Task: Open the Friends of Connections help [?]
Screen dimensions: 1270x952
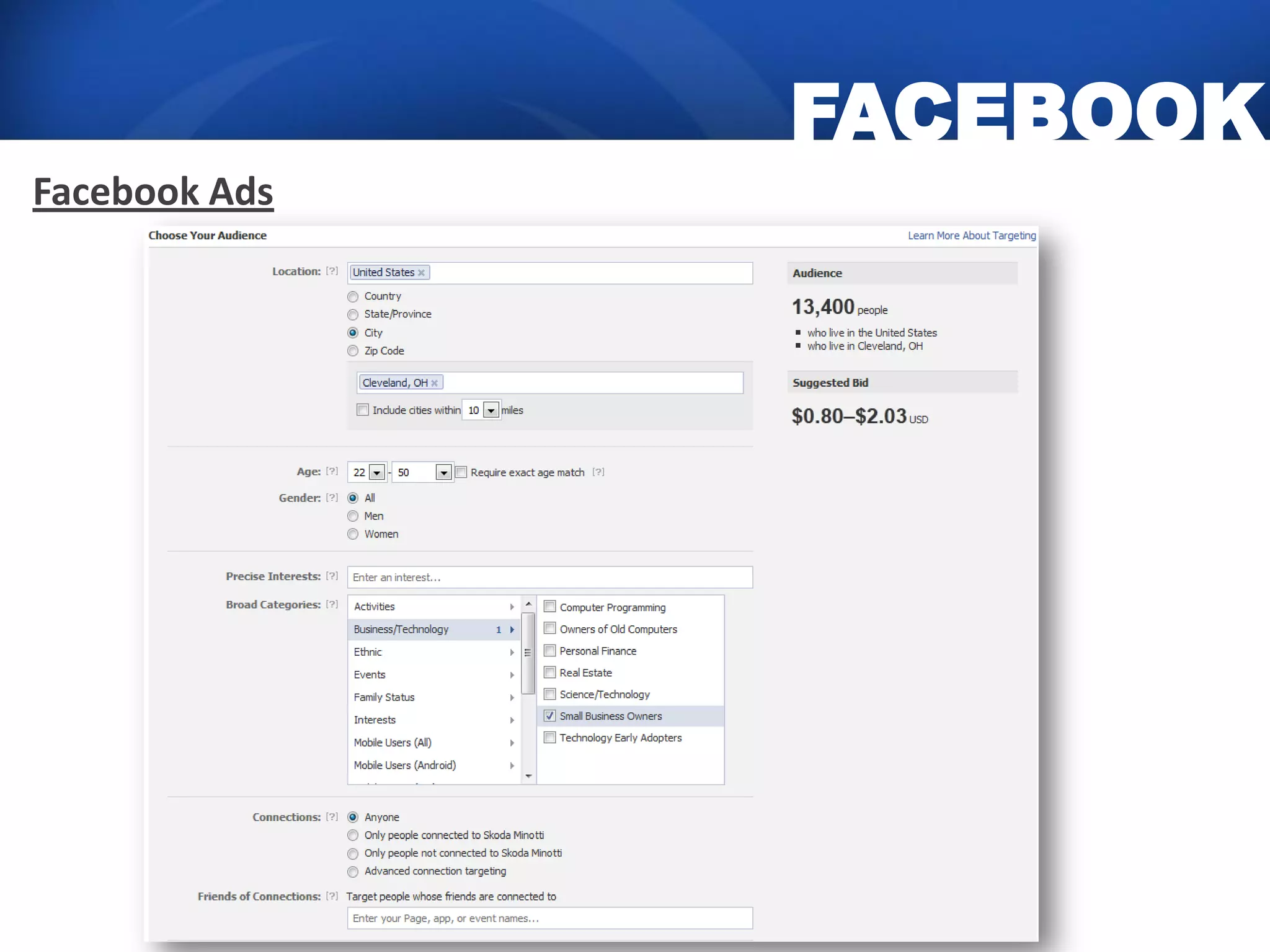Action: click(332, 896)
